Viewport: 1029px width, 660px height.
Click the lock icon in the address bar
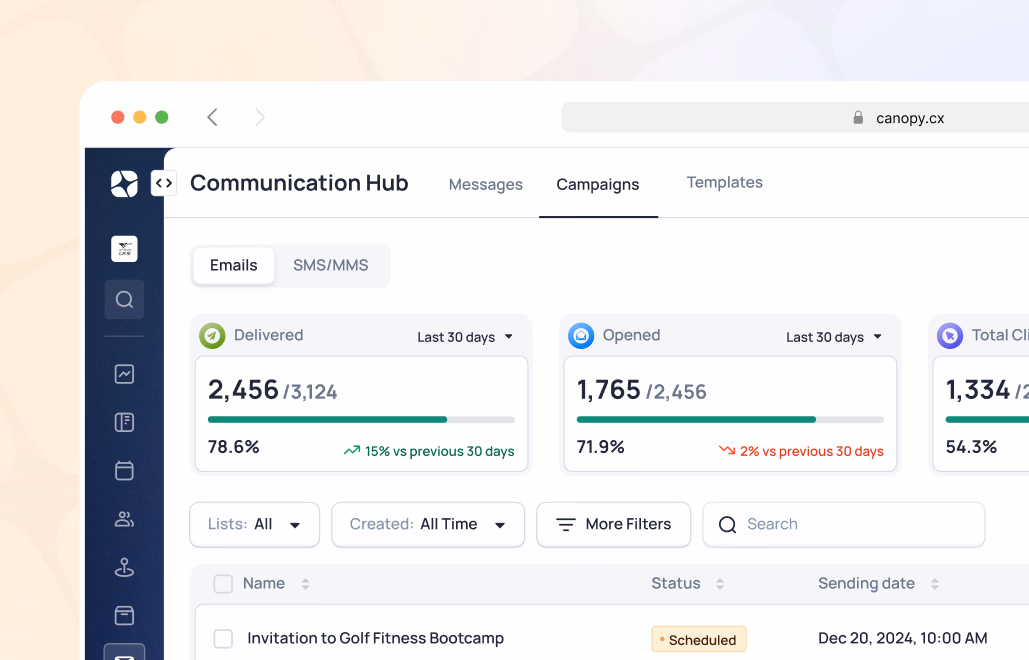(x=858, y=117)
